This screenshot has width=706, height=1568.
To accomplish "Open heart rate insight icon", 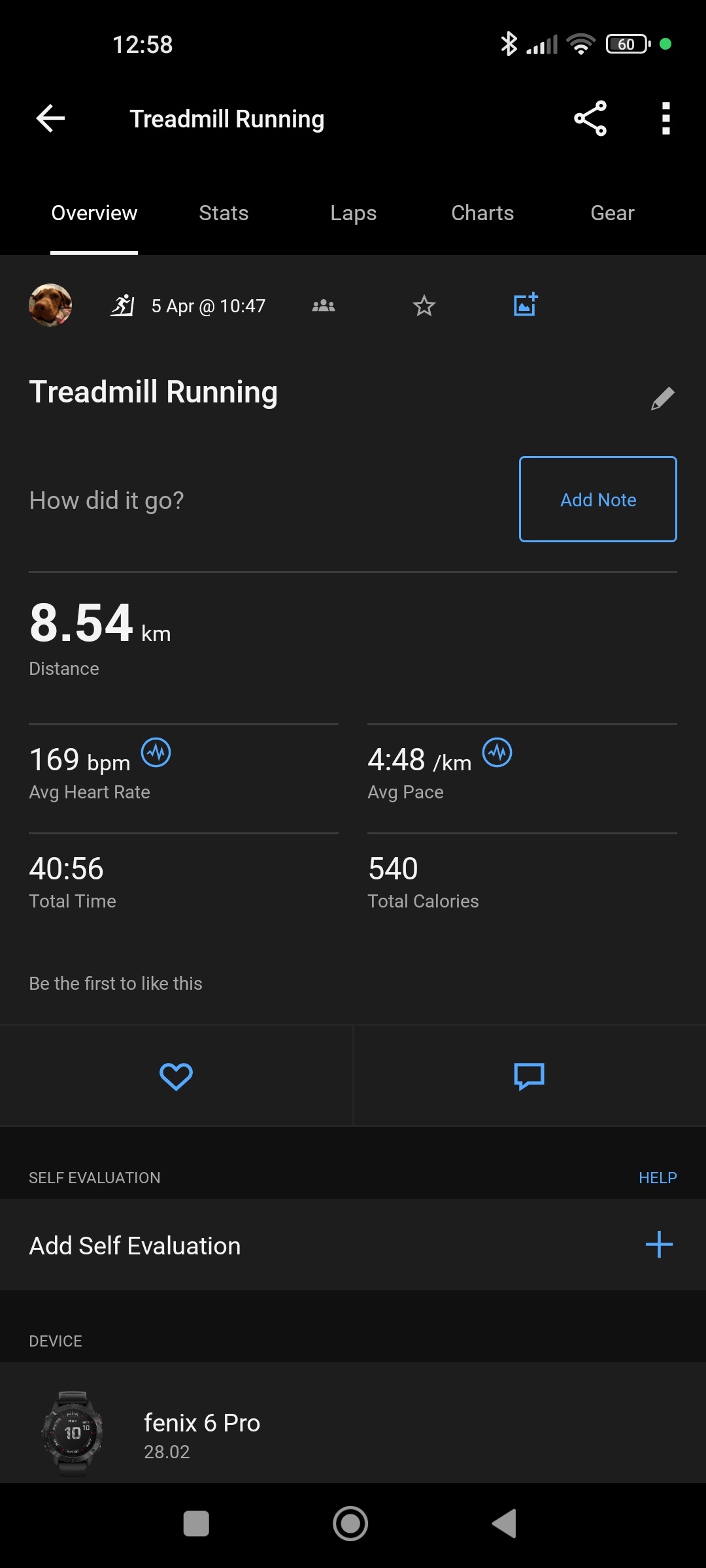I will pyautogui.click(x=156, y=753).
